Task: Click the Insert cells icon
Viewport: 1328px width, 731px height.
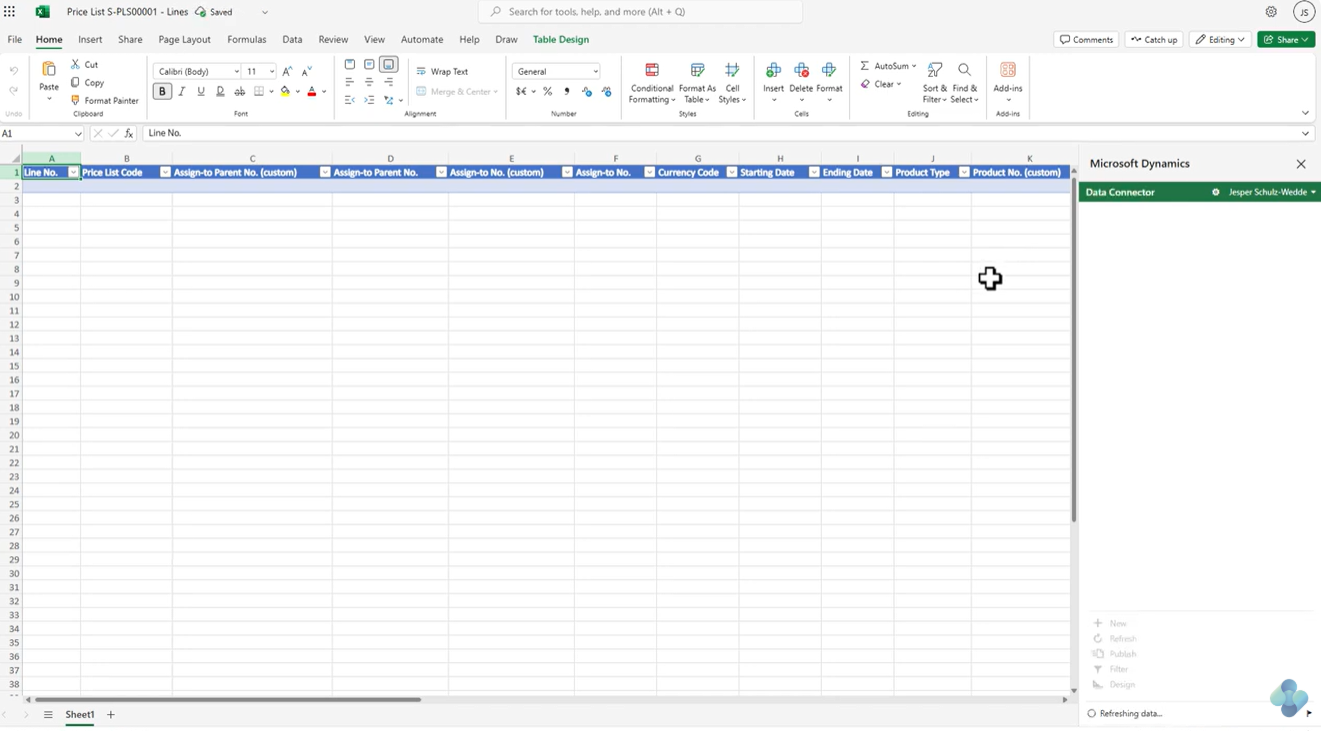Action: pos(773,70)
